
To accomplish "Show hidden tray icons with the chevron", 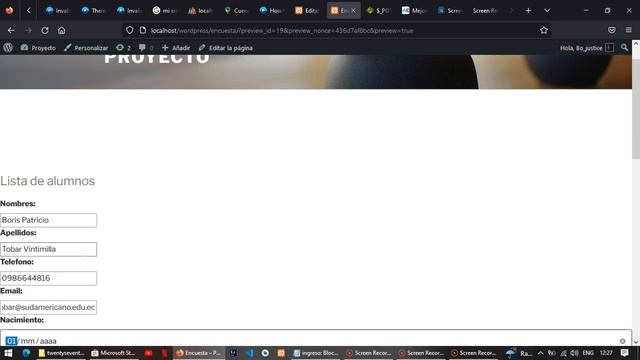I will tap(541, 353).
